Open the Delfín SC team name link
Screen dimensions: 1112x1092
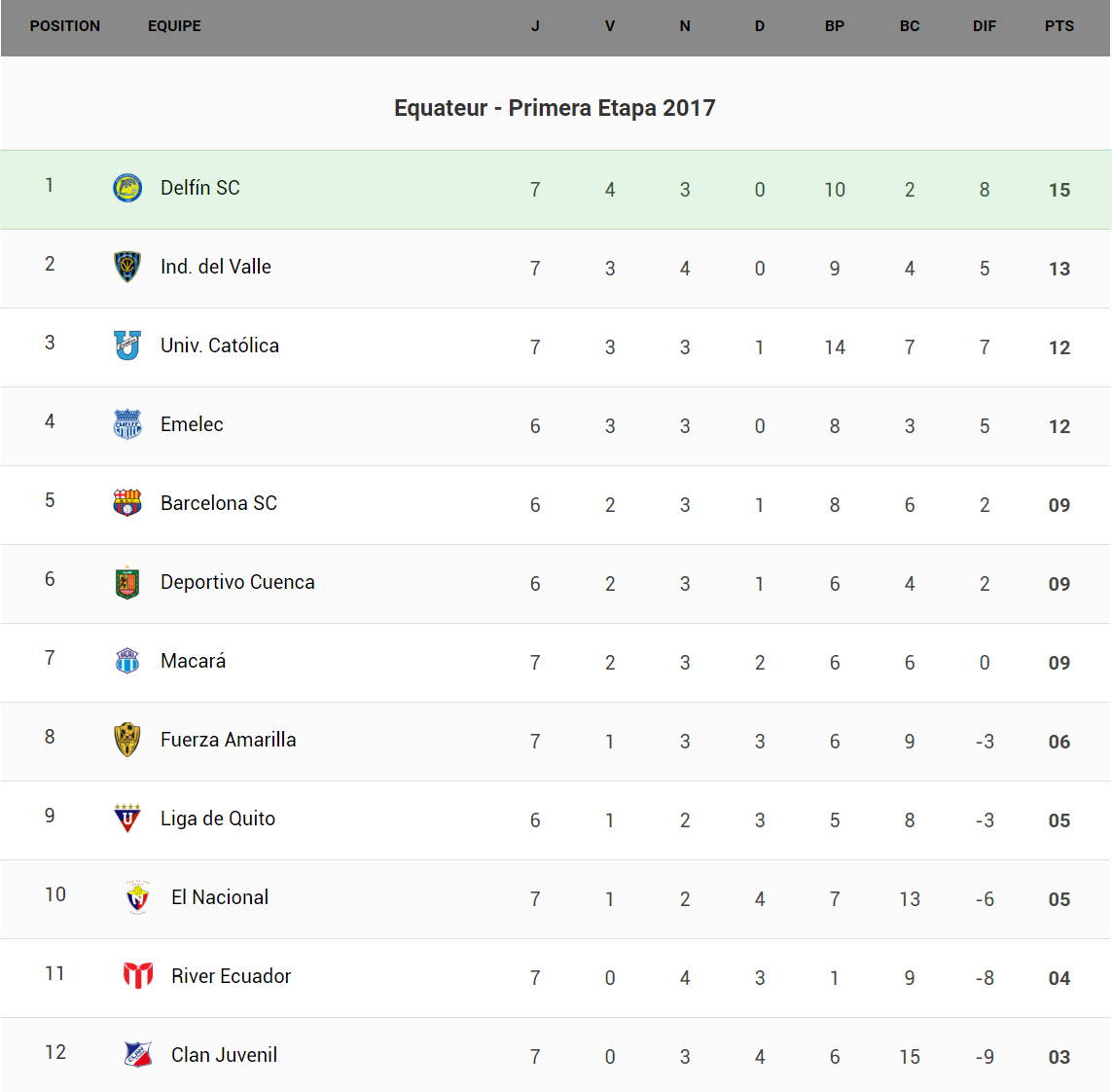pyautogui.click(x=200, y=188)
